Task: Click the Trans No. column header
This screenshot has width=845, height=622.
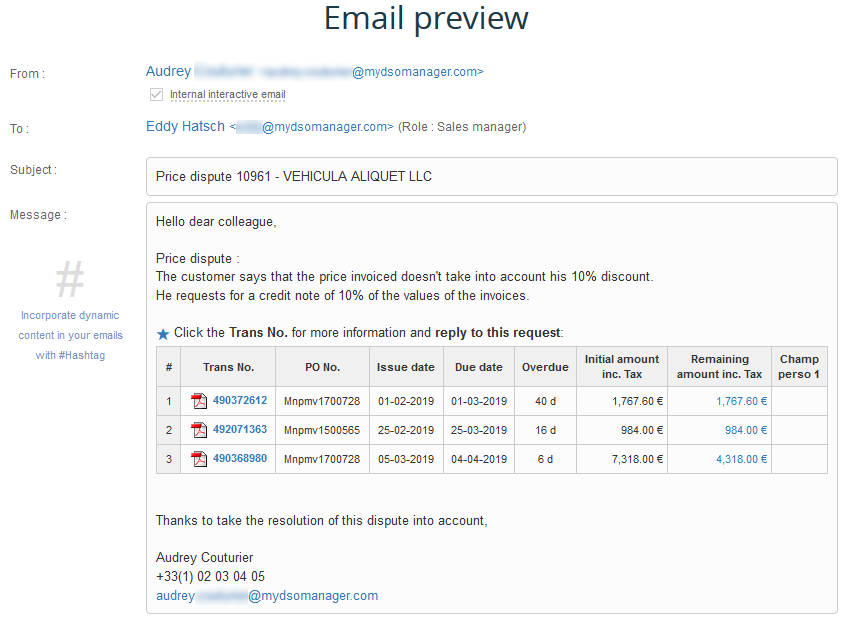Action: tap(228, 367)
